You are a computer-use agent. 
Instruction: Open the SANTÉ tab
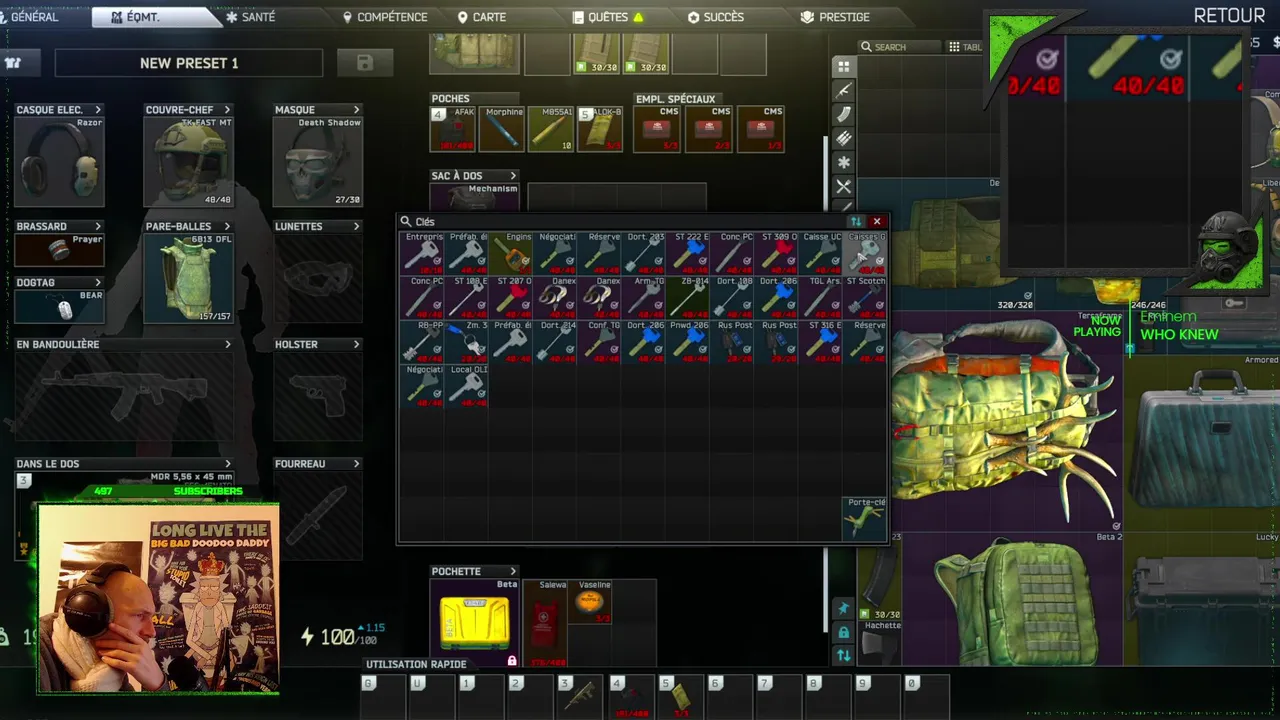[250, 17]
